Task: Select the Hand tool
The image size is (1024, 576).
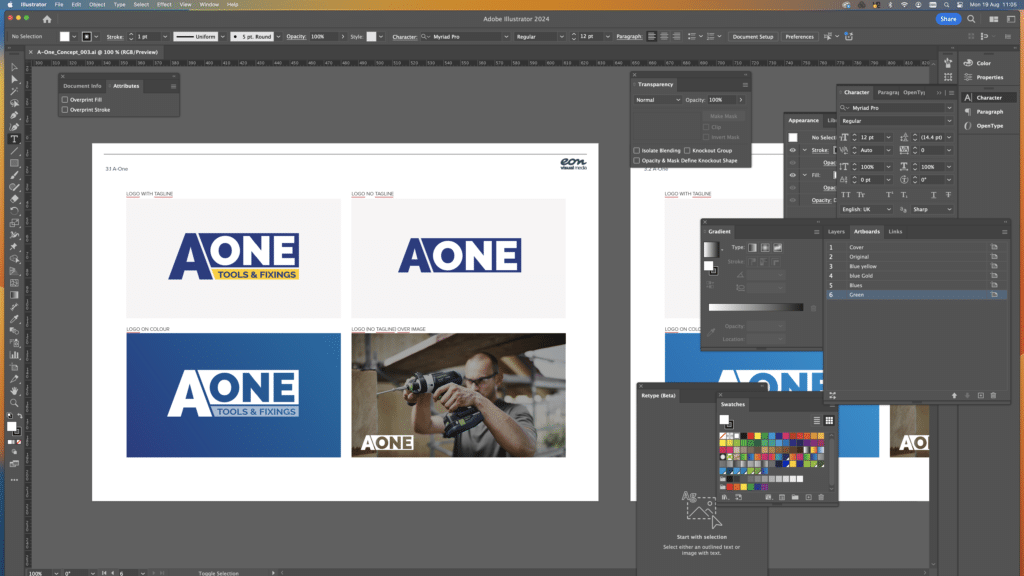Action: (x=14, y=391)
